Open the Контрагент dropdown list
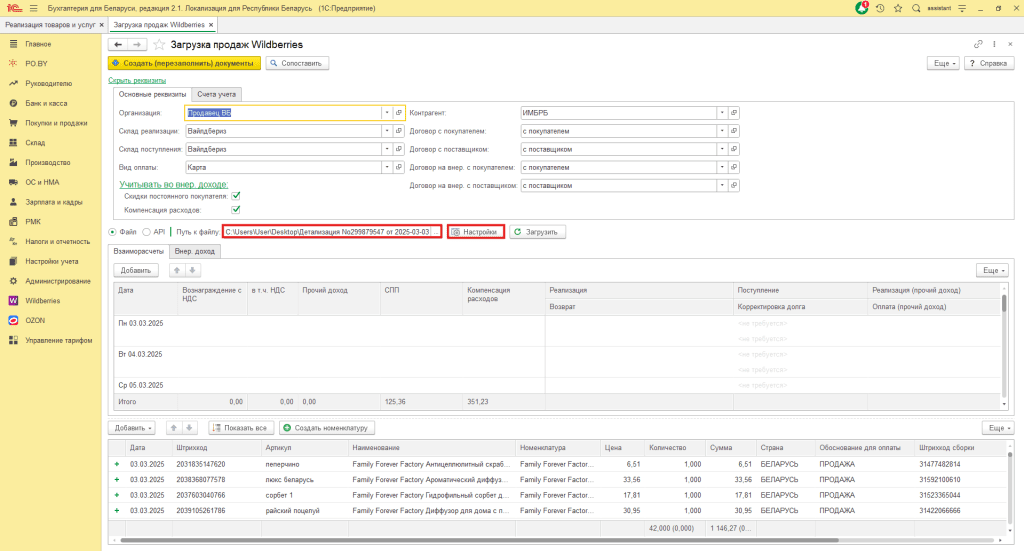Screen dimensions: 1024x551 coord(722,113)
